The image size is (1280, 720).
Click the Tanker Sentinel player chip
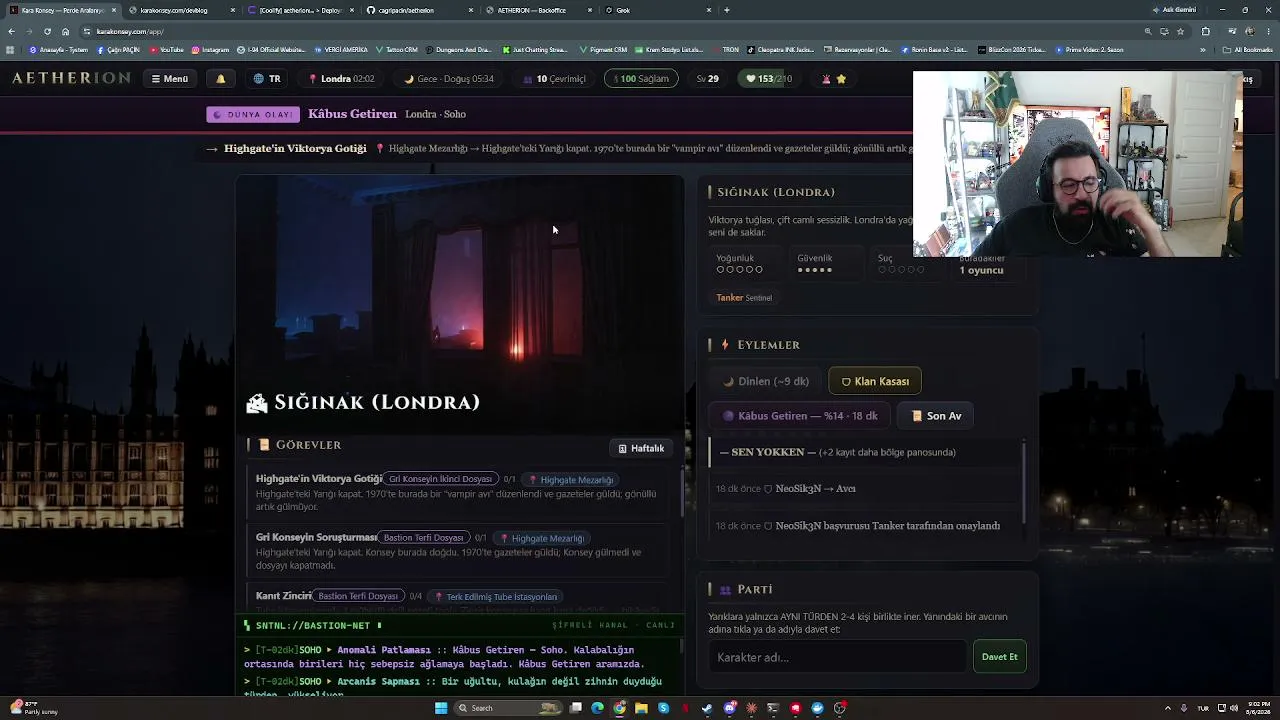pyautogui.click(x=744, y=298)
